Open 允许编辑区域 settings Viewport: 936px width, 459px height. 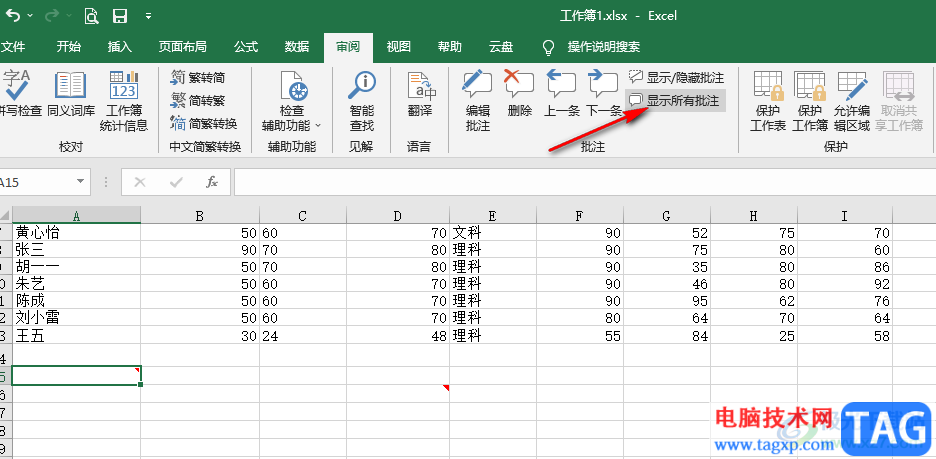852,101
